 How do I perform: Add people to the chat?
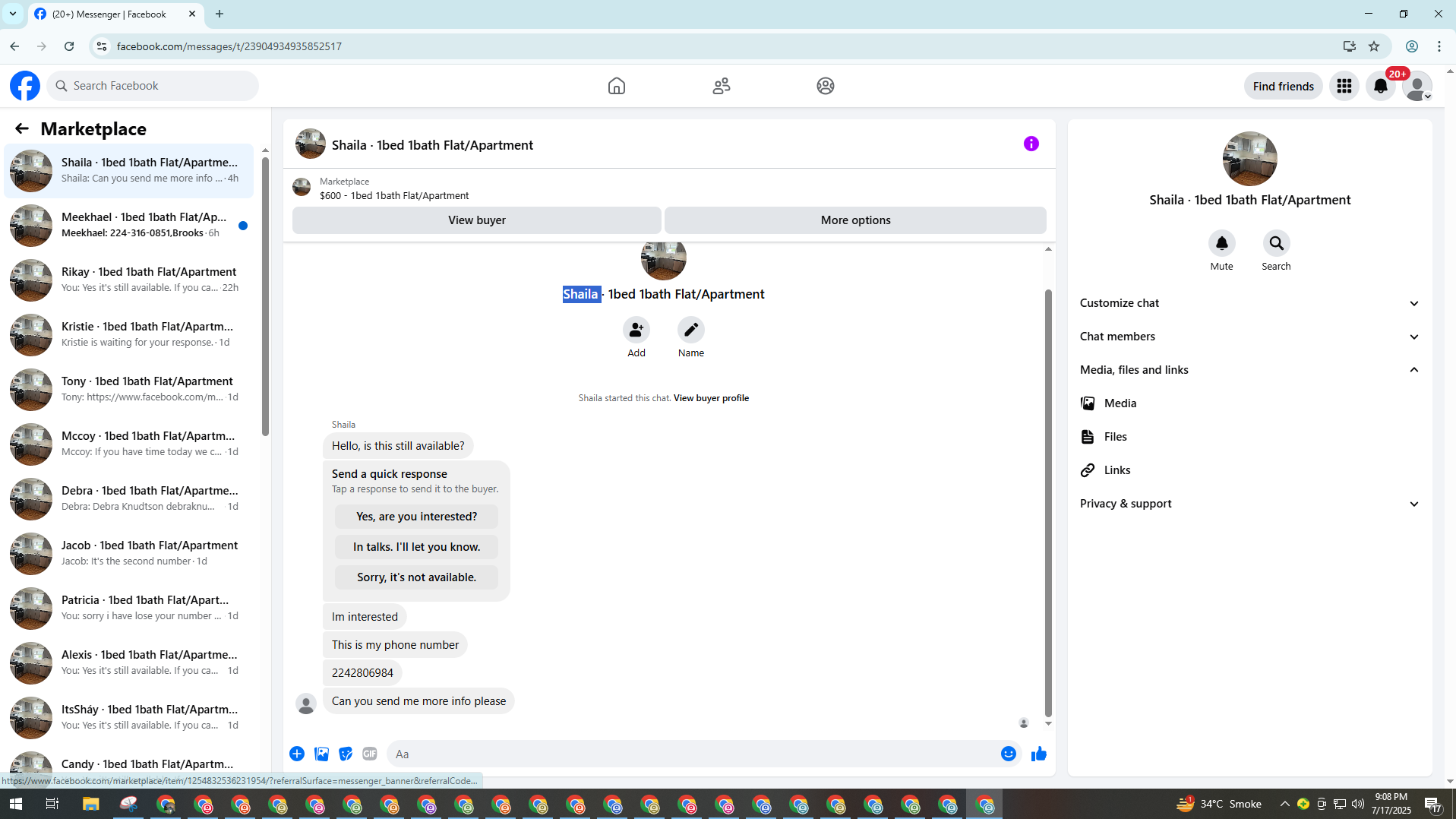(636, 330)
